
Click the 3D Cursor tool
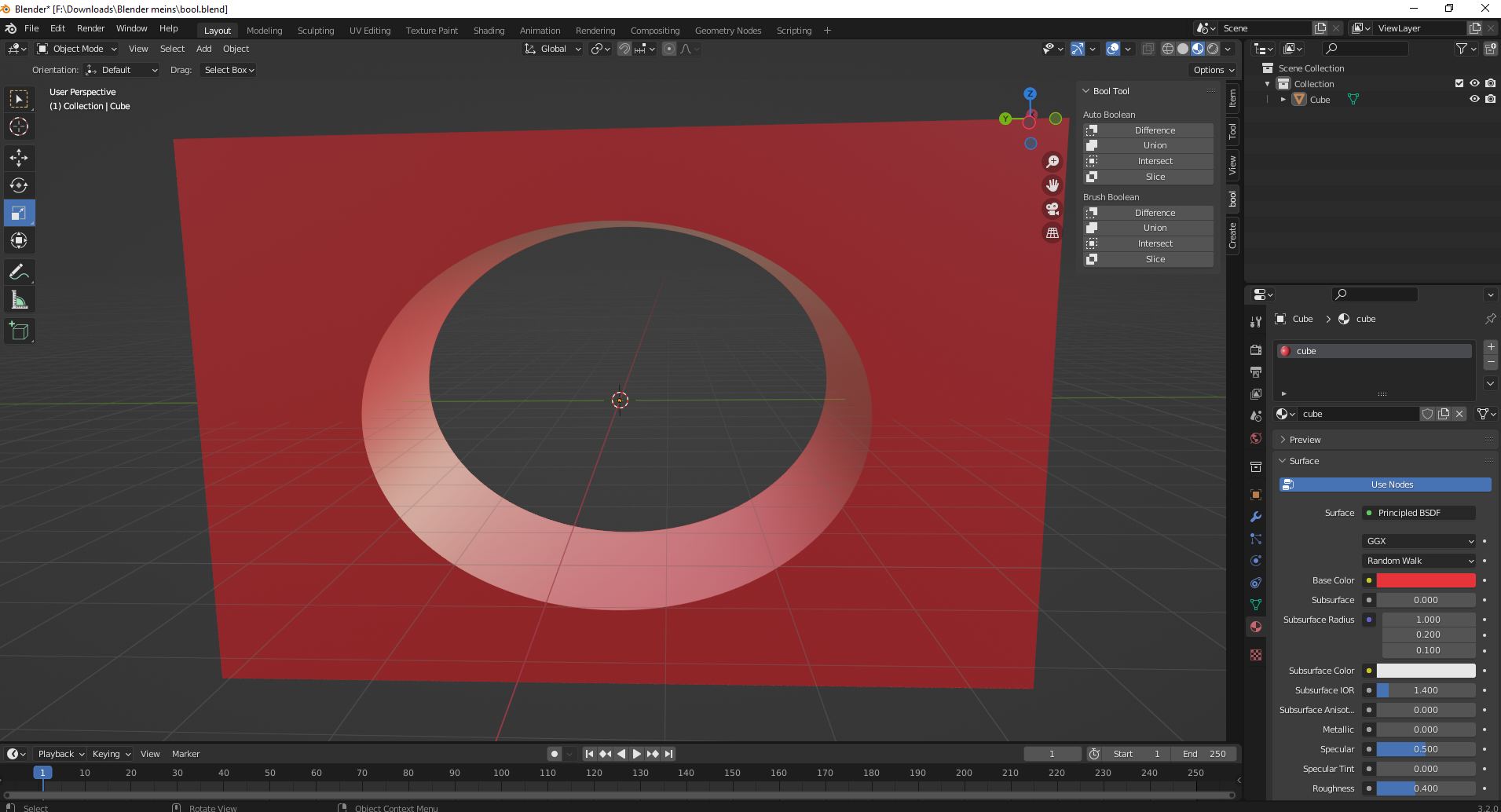[x=19, y=126]
